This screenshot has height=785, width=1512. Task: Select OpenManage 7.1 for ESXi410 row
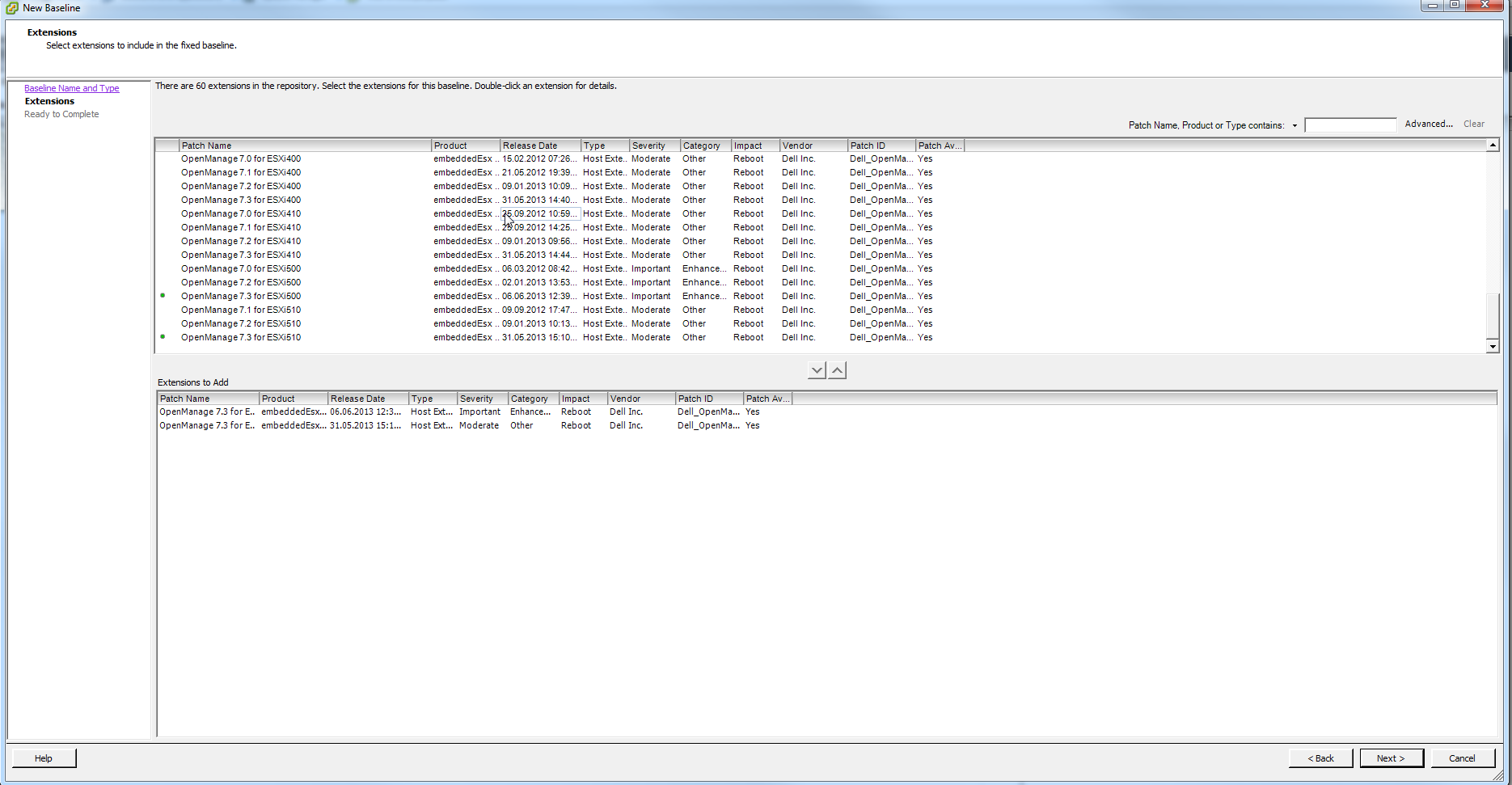(x=558, y=228)
